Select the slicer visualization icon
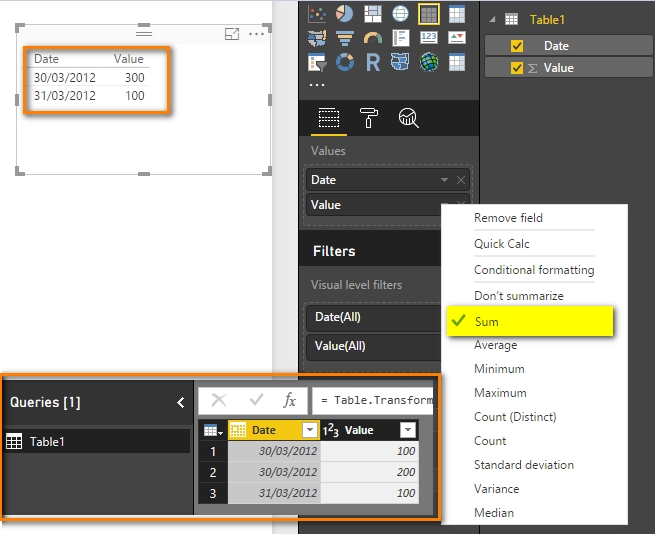Viewport: 655px width, 534px height. (317, 63)
